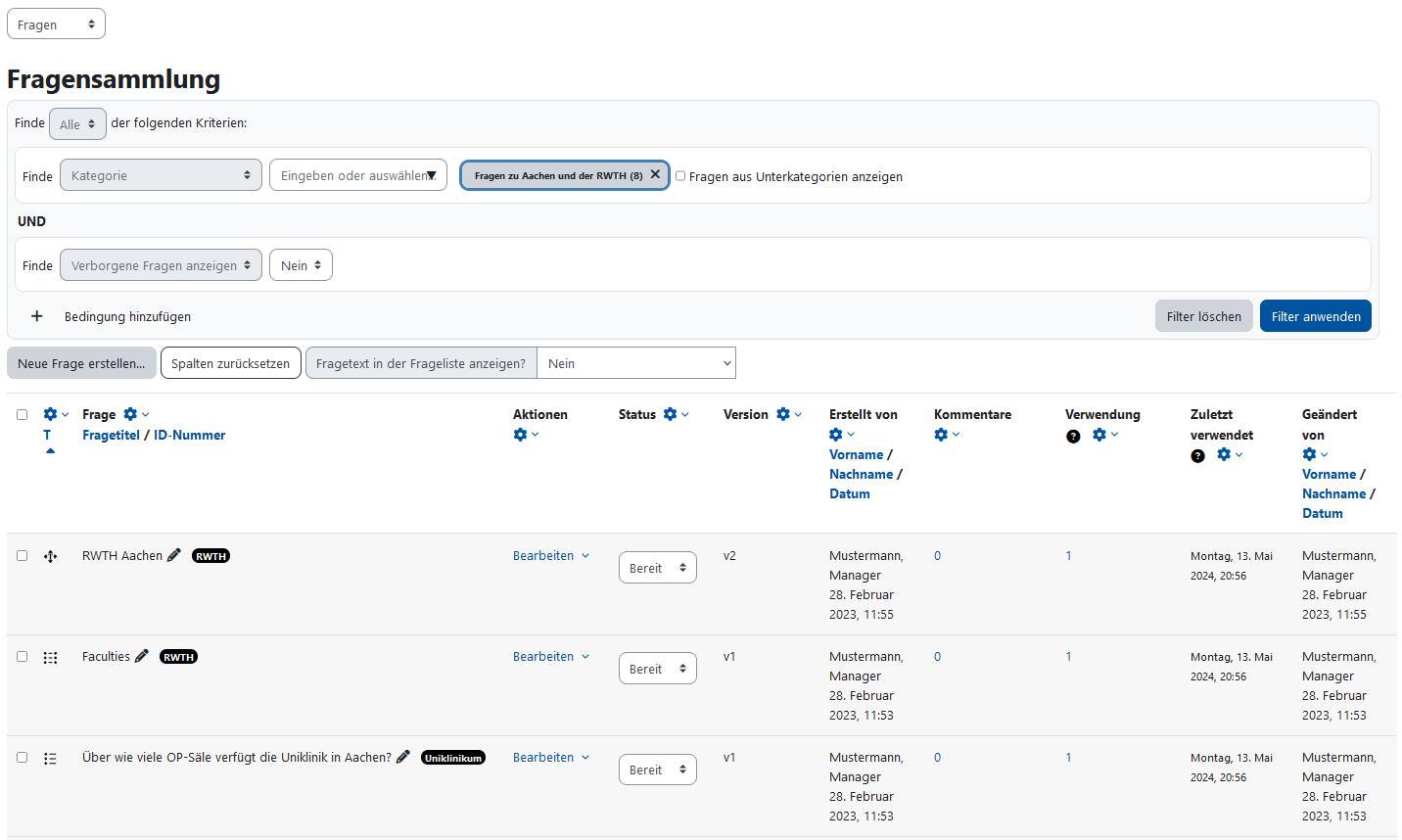Check the select-all checkbox in the table header
1402x840 pixels.
tap(22, 414)
